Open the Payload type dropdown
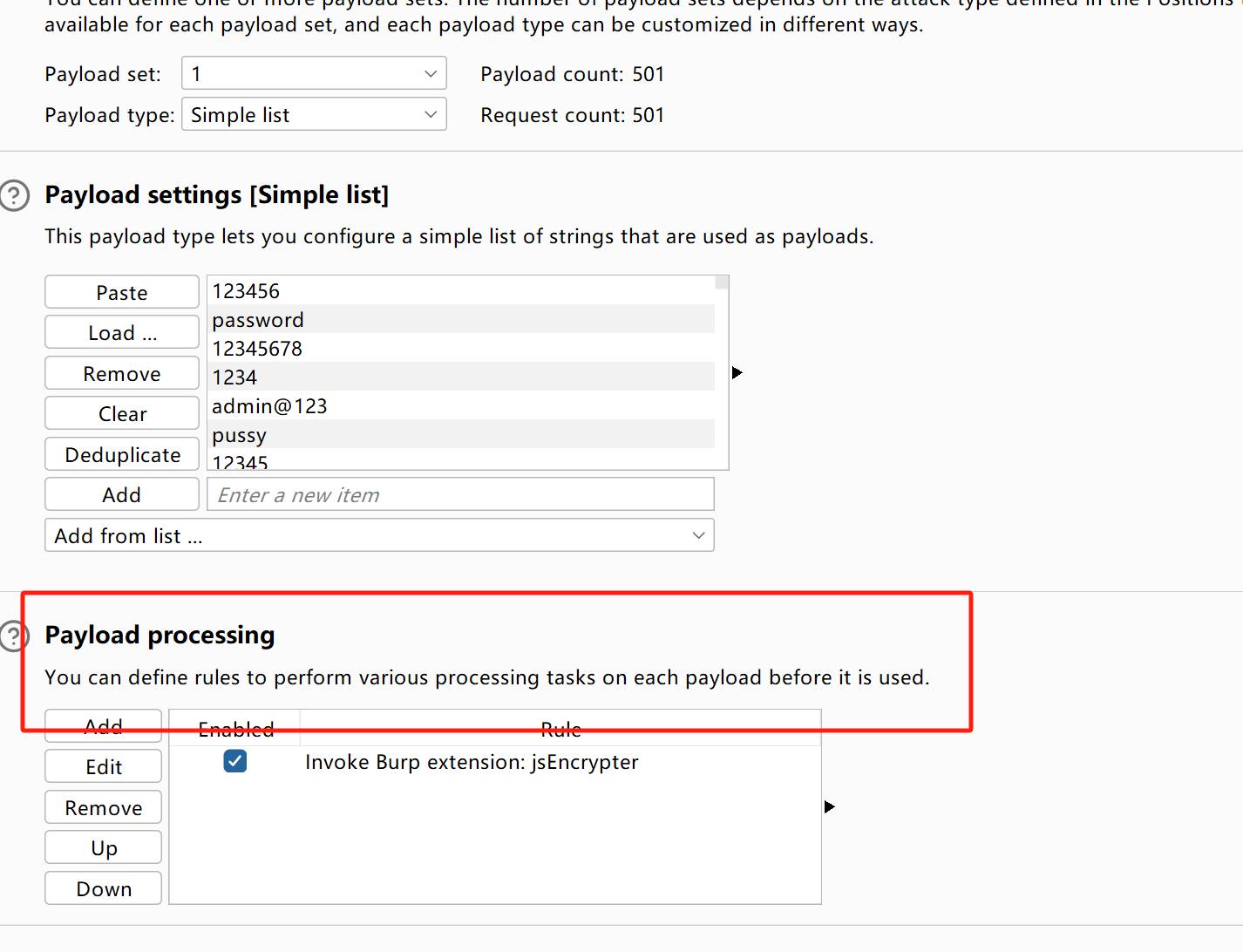 [x=314, y=115]
